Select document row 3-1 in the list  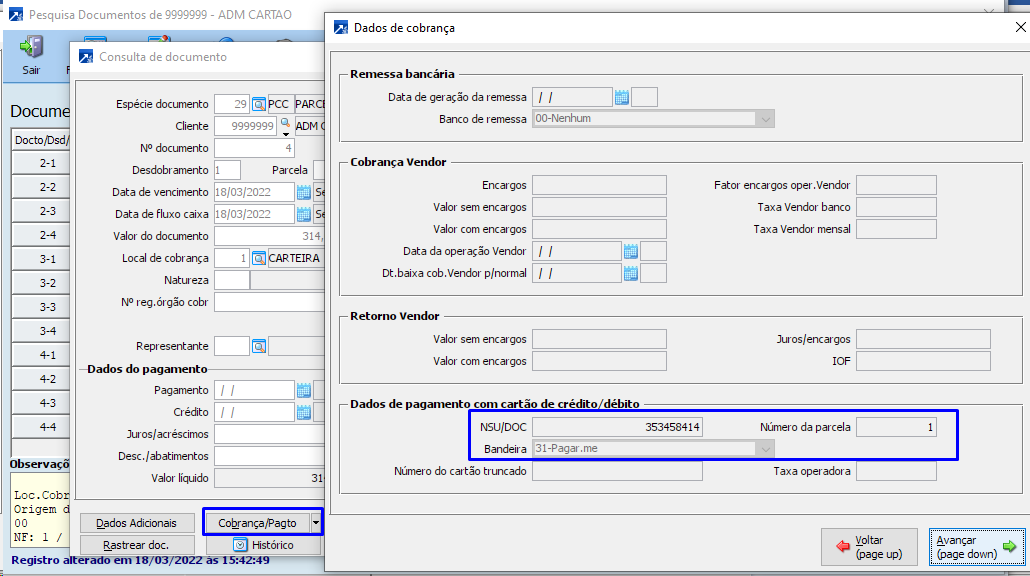47,259
